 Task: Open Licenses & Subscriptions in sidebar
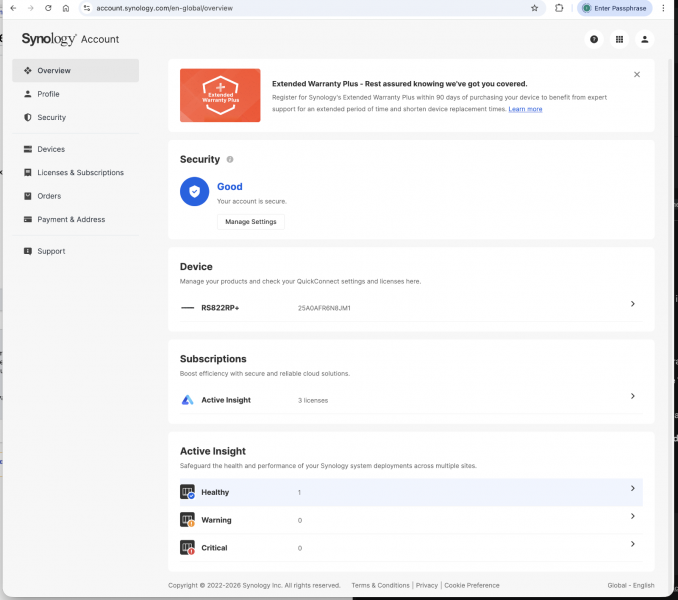coord(75,172)
